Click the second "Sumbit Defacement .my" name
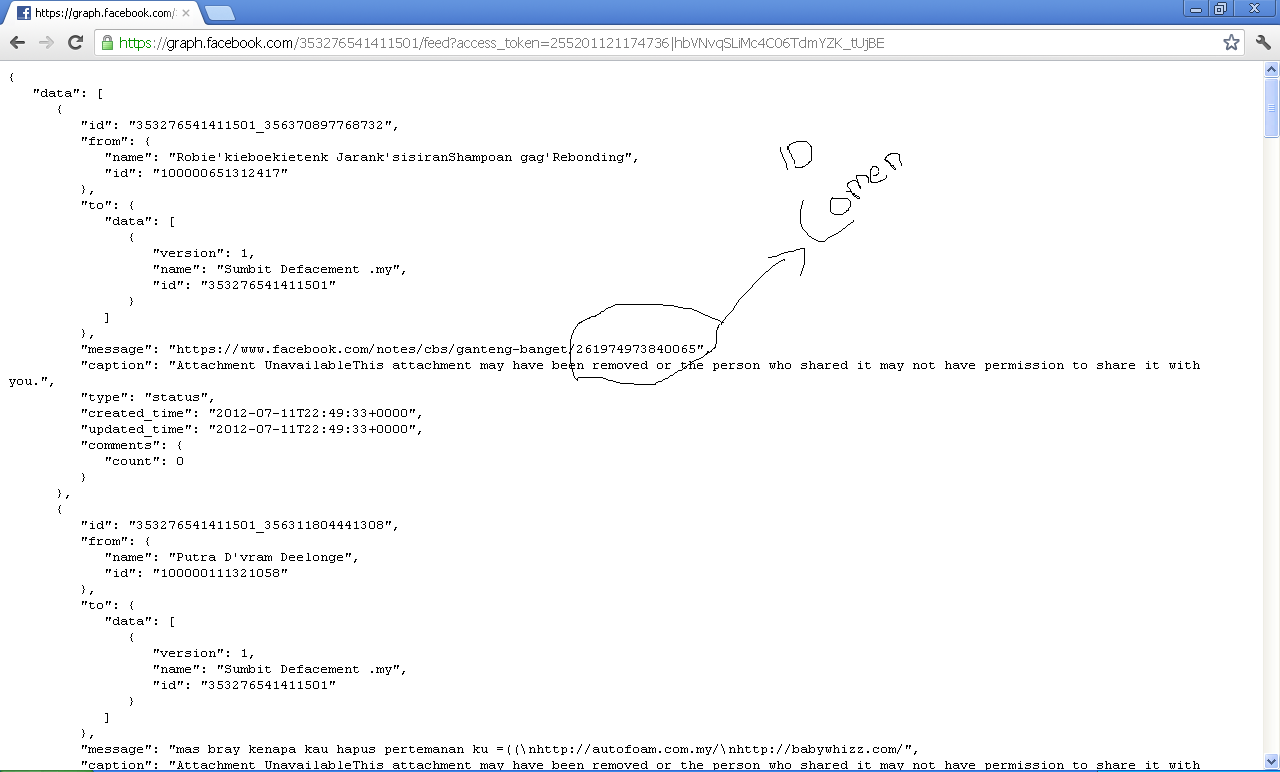The image size is (1280, 772). pos(311,669)
